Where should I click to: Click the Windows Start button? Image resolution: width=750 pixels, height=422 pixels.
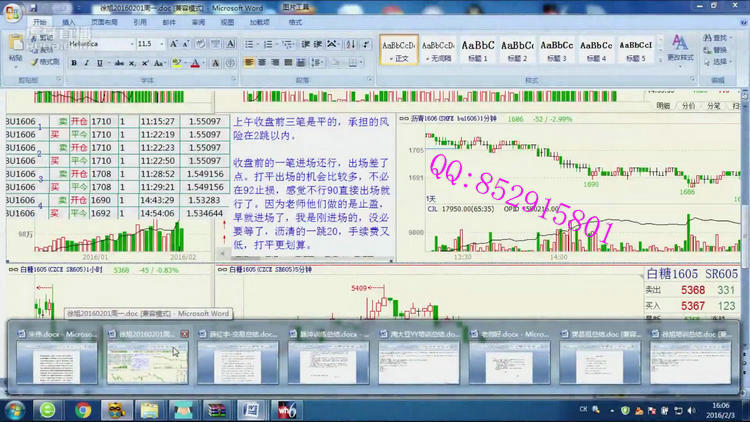point(15,410)
